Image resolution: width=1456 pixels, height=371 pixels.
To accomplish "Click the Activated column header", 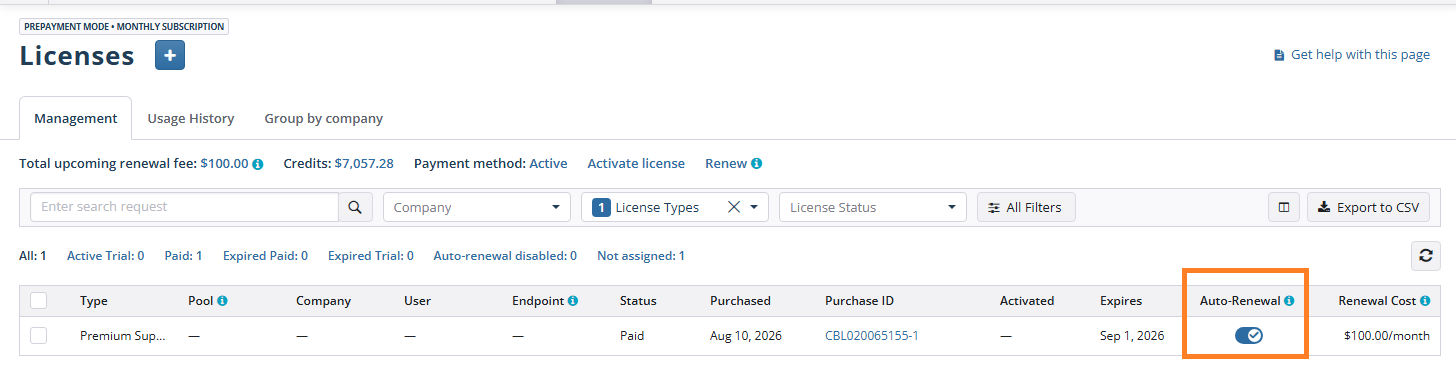I will pyautogui.click(x=1027, y=300).
